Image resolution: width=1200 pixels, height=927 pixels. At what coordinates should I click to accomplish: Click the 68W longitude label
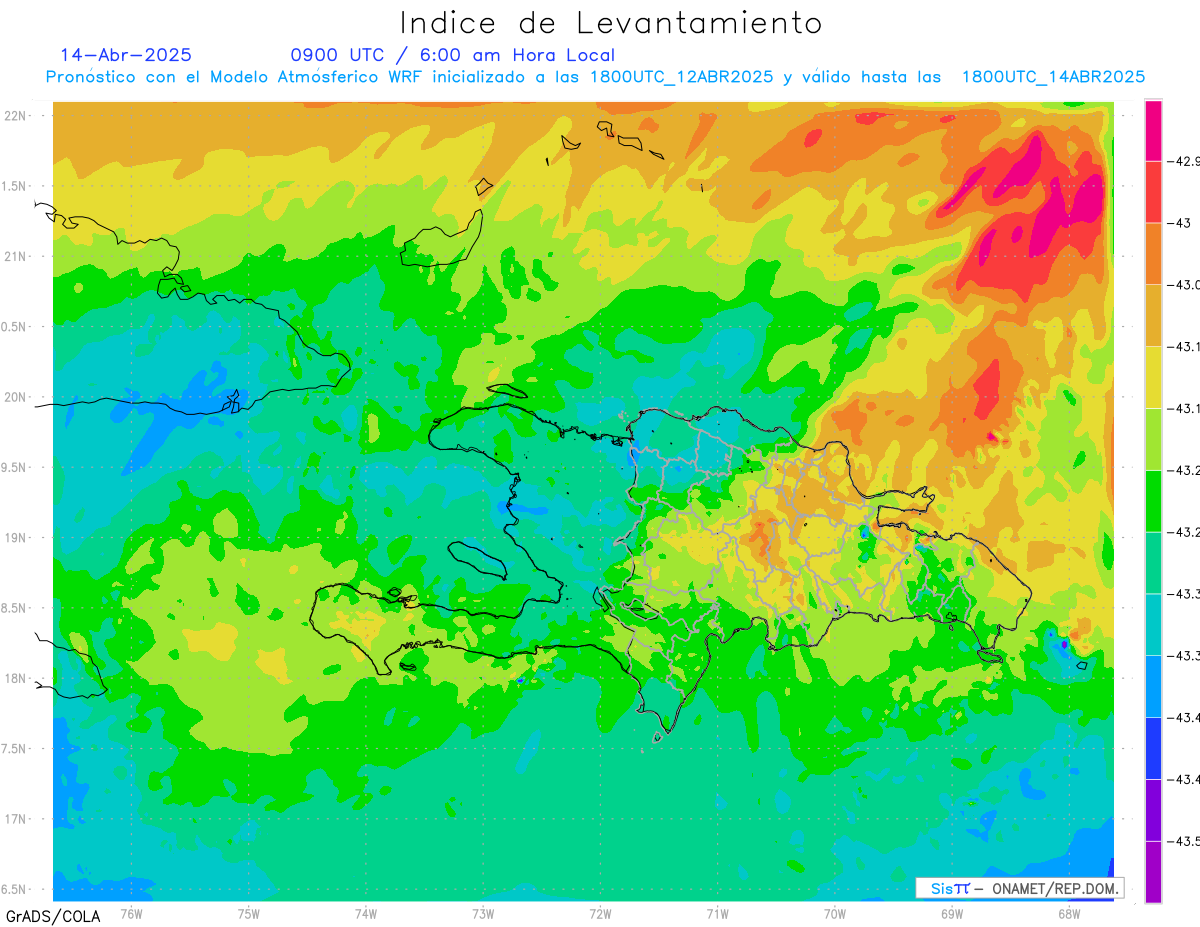(x=1069, y=914)
